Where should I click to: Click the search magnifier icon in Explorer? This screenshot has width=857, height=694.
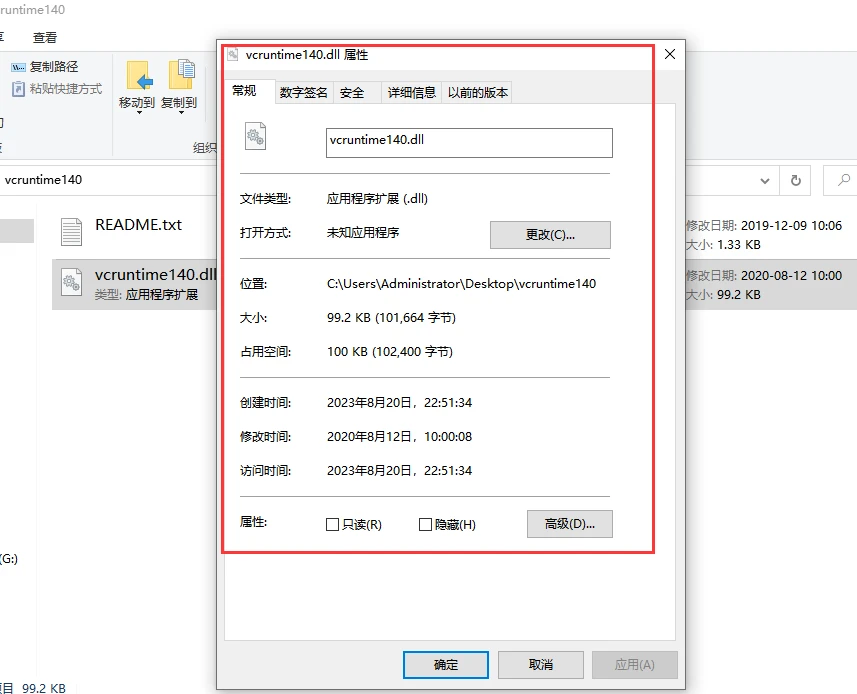click(844, 180)
